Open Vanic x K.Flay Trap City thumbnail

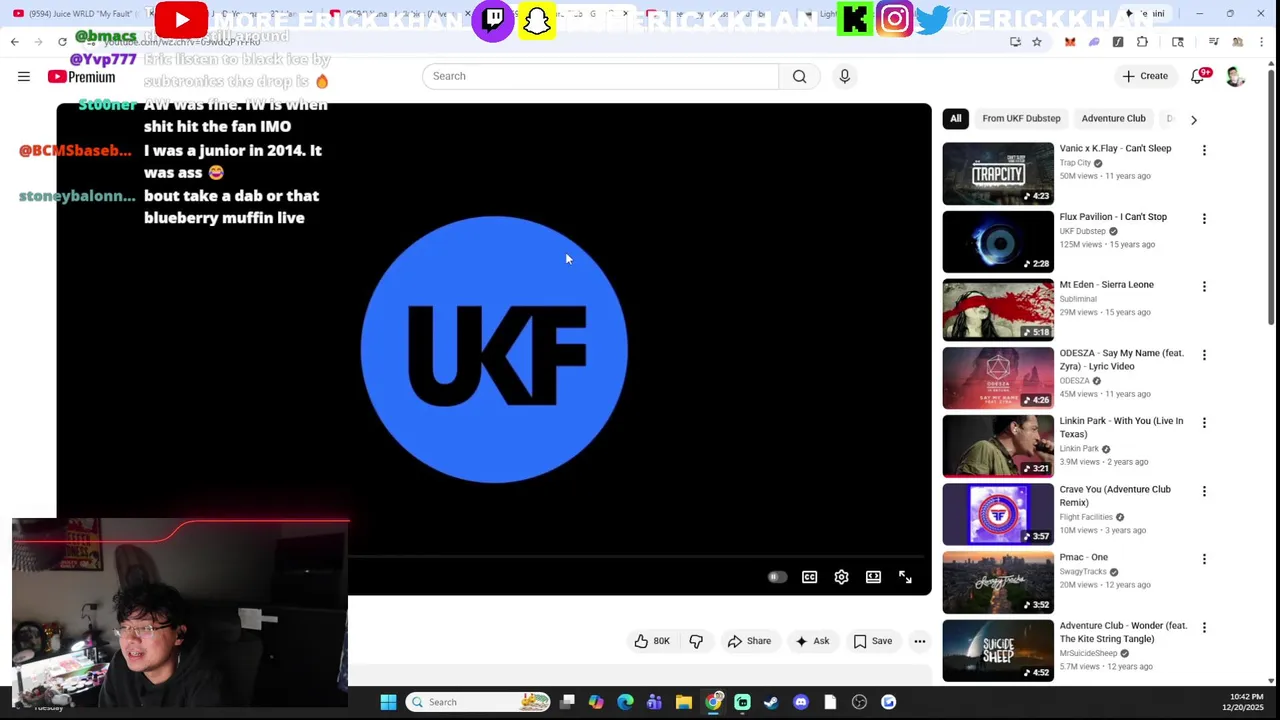(x=998, y=174)
